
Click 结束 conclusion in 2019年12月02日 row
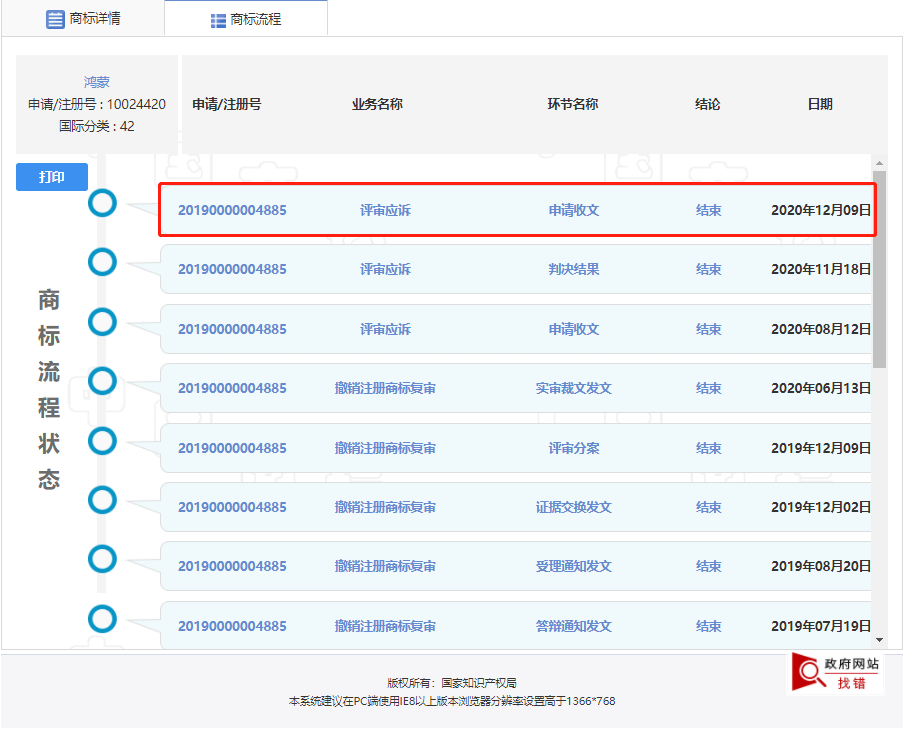(708, 507)
